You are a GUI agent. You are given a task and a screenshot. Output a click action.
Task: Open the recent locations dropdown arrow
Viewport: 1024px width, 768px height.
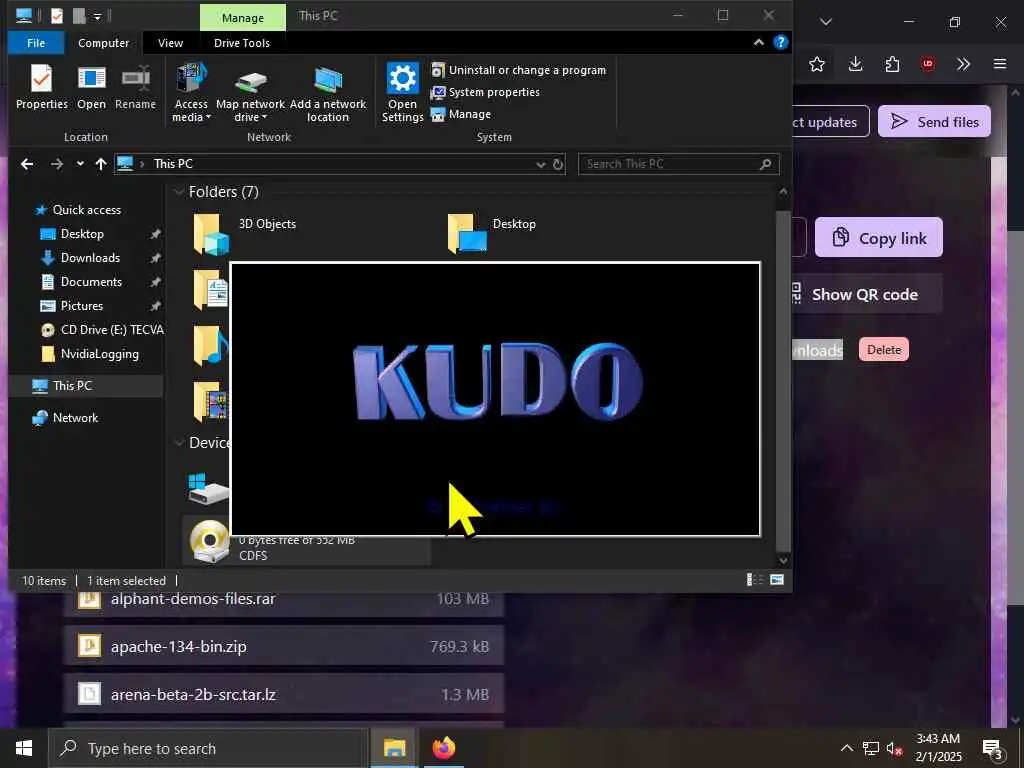coord(80,164)
